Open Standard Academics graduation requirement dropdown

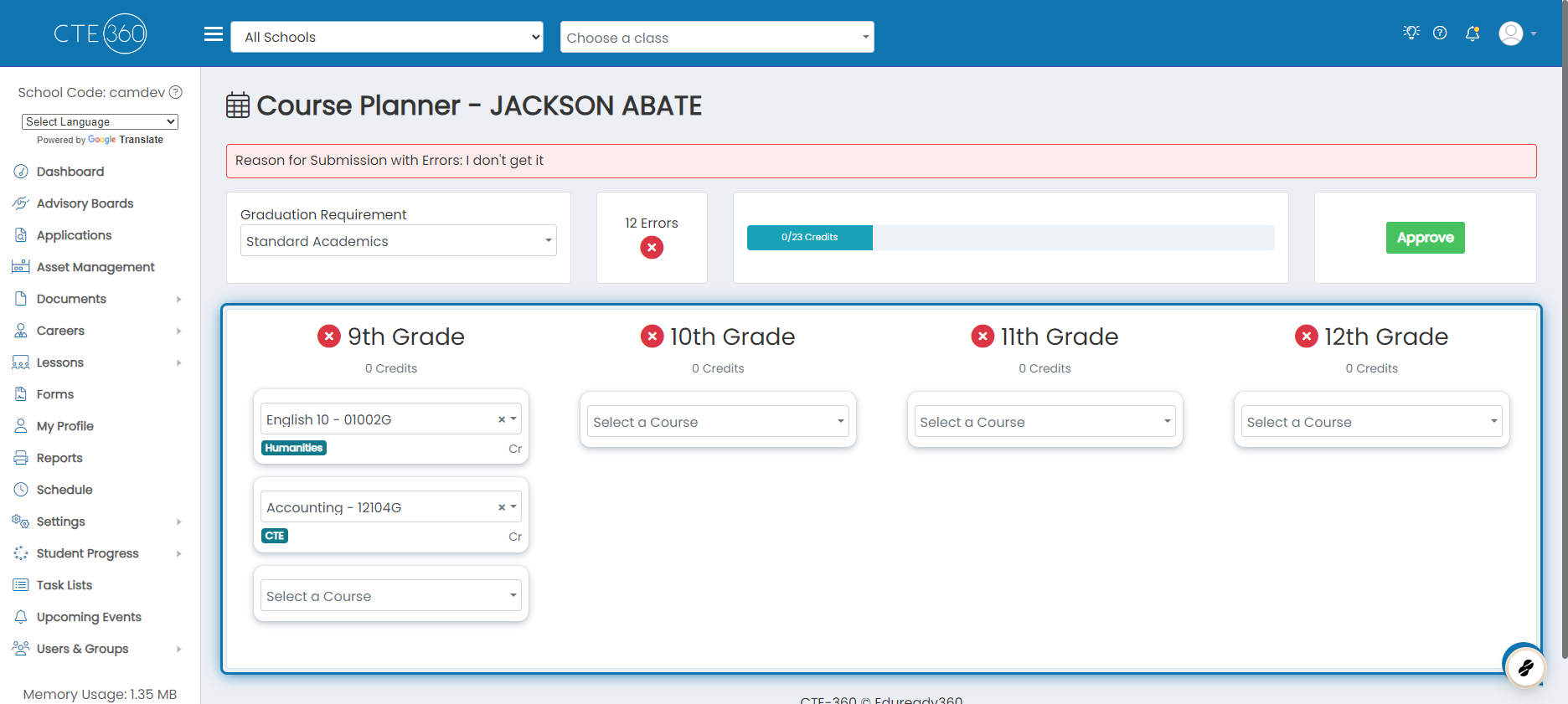click(x=399, y=240)
